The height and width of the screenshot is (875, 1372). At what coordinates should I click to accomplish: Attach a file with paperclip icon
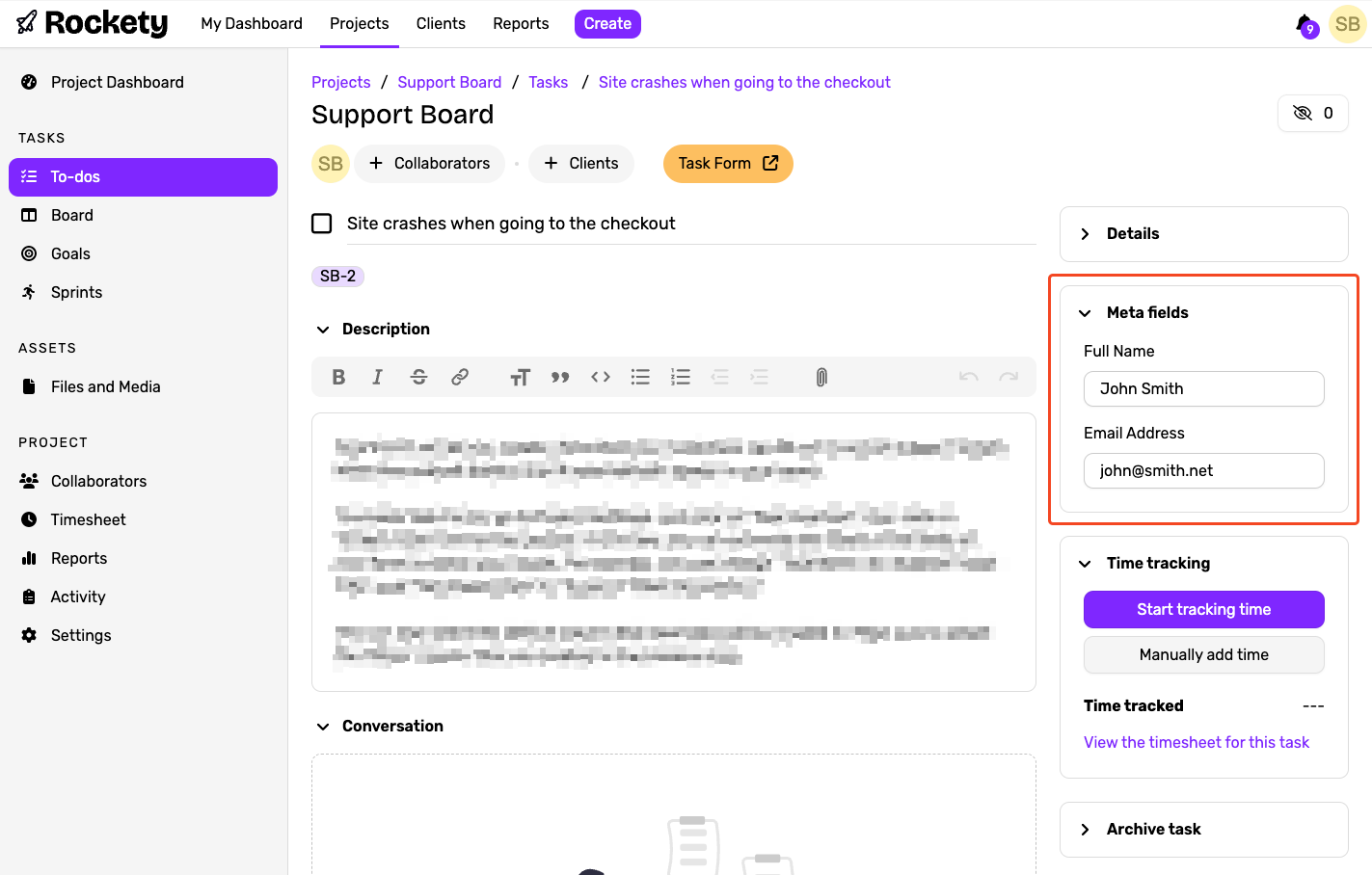(821, 377)
